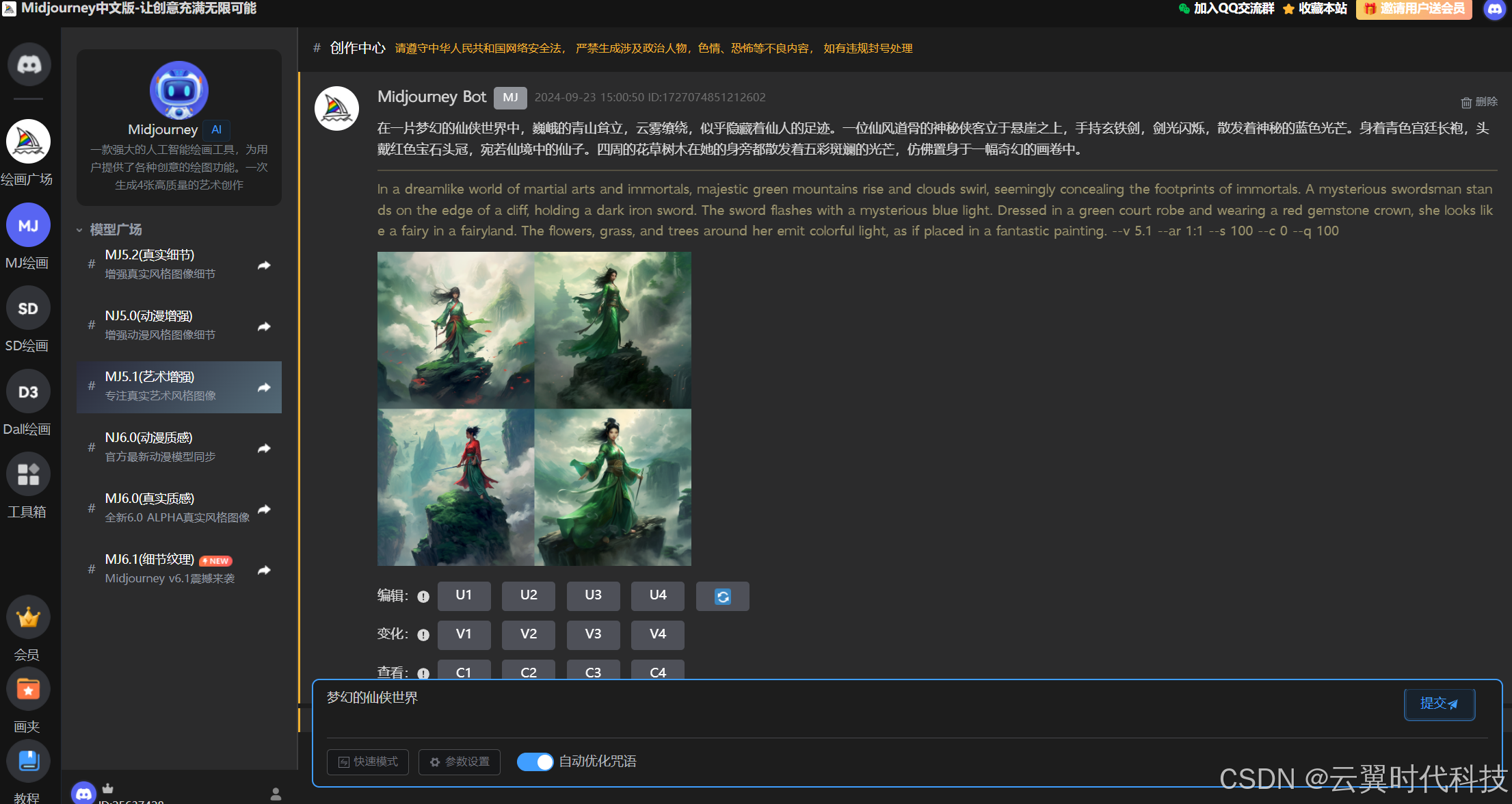
Task: Click the Midjourney中文版 site title
Action: 139,8
